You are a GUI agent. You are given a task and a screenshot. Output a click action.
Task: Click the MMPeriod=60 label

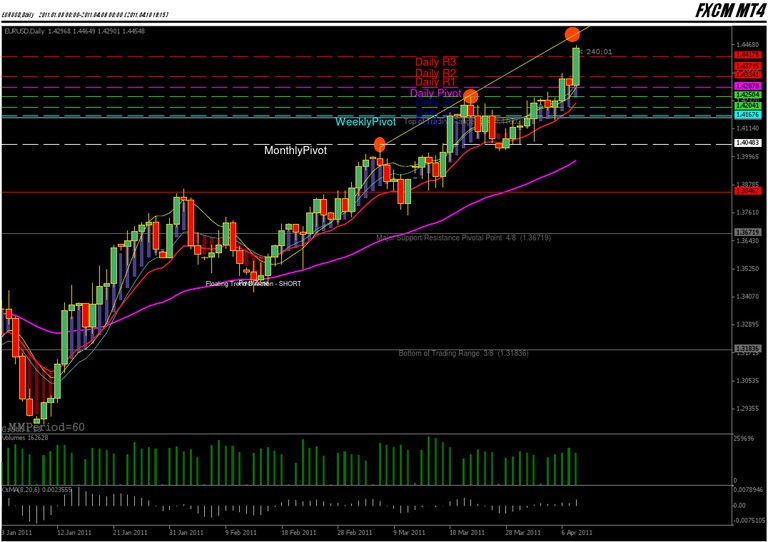click(47, 427)
